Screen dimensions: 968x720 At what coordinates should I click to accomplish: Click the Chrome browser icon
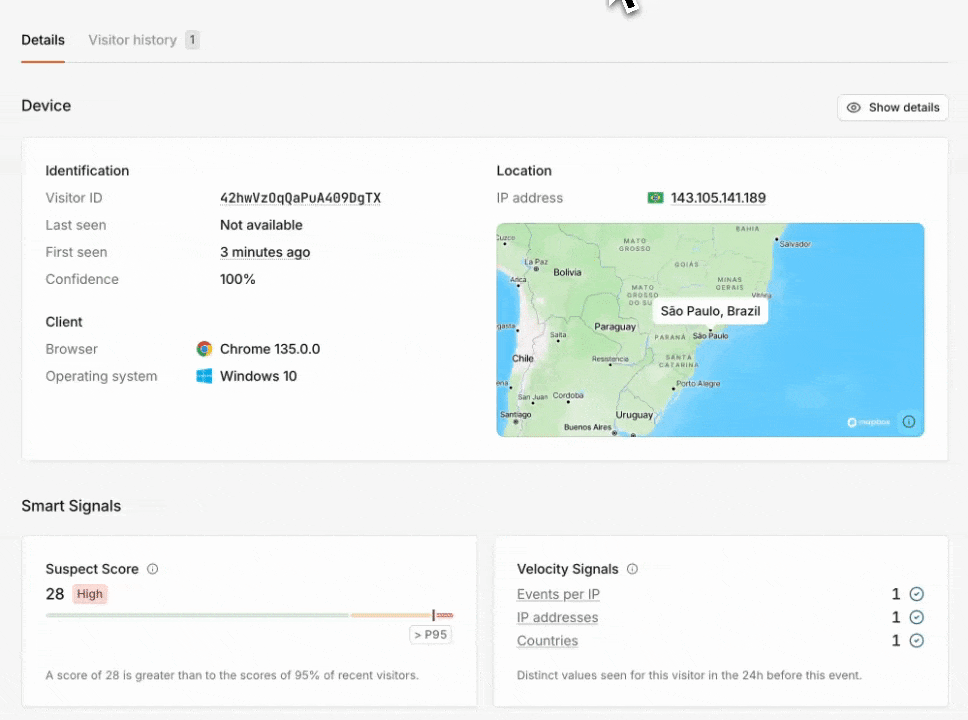(204, 349)
